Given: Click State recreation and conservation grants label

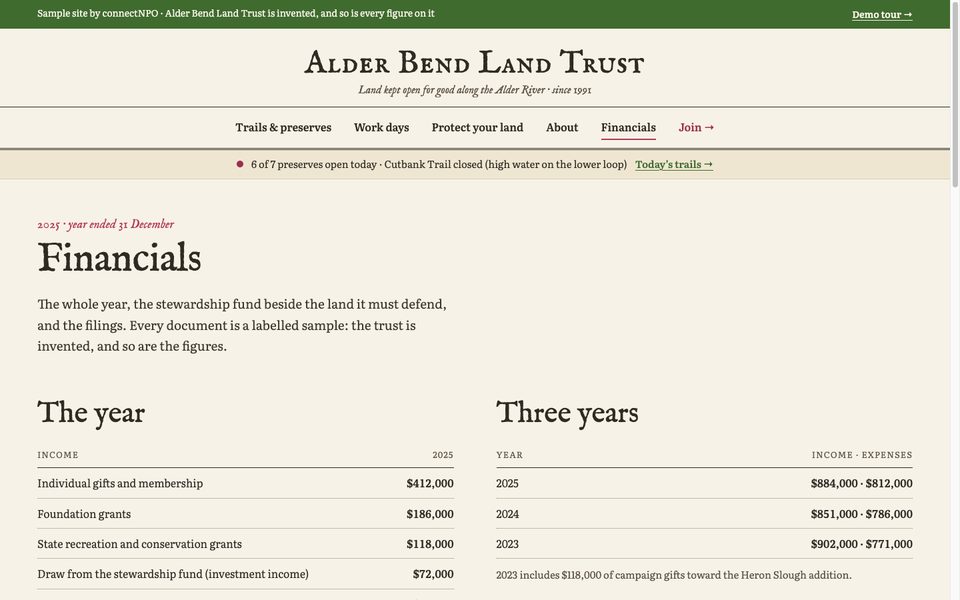Looking at the screenshot, I should coord(140,544).
